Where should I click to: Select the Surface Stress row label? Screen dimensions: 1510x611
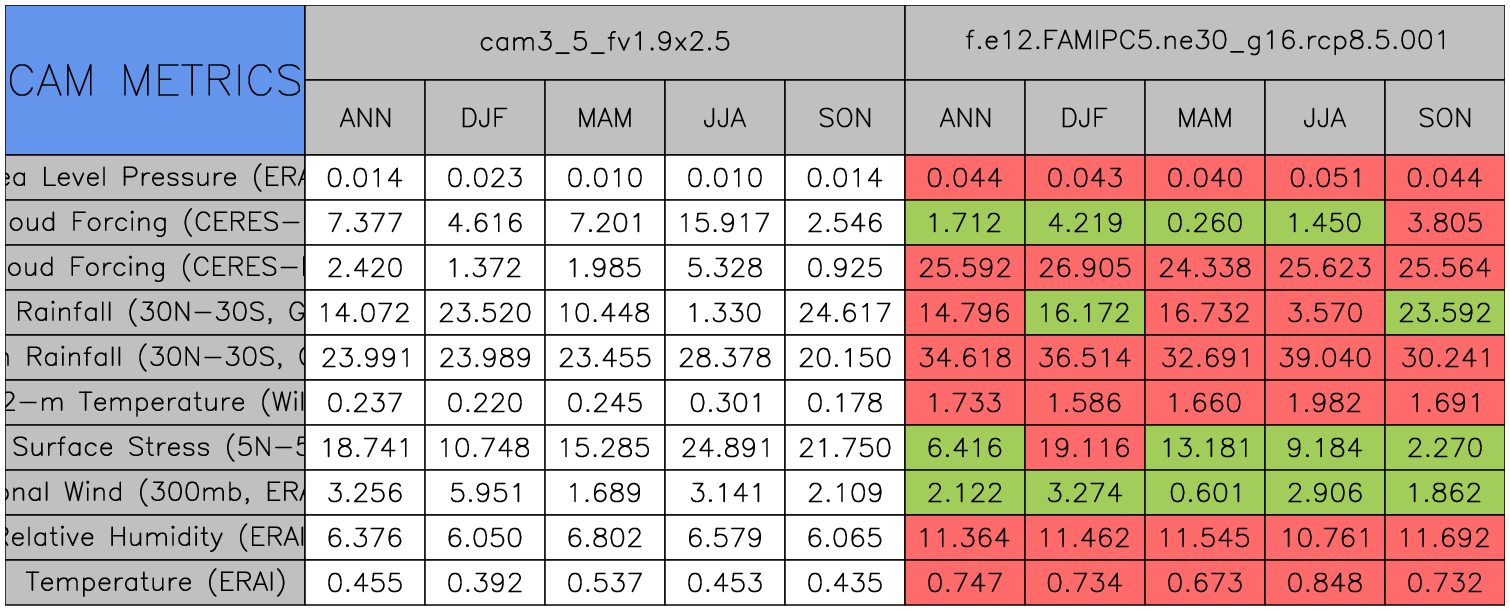coord(154,447)
